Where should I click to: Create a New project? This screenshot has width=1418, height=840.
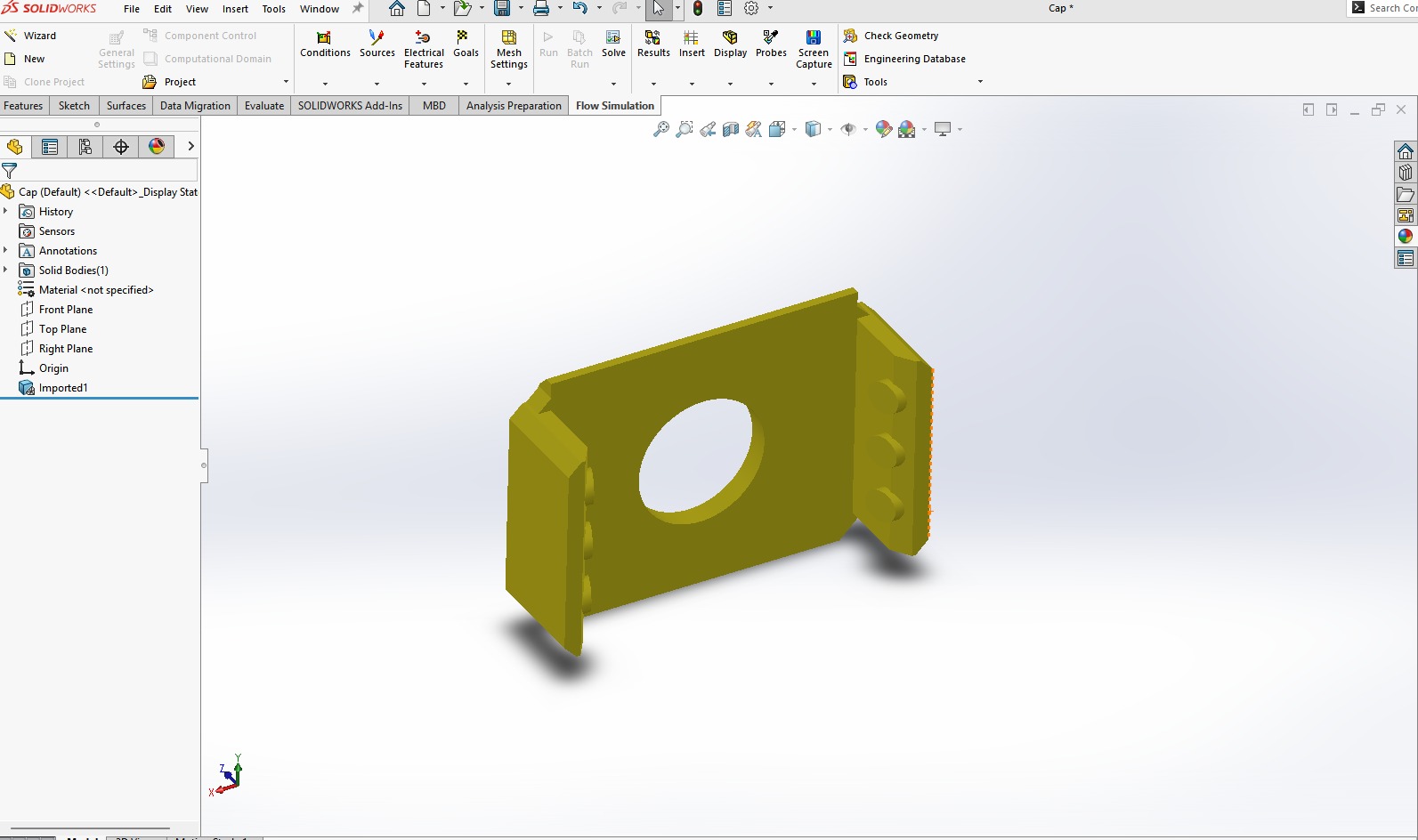[x=25, y=59]
